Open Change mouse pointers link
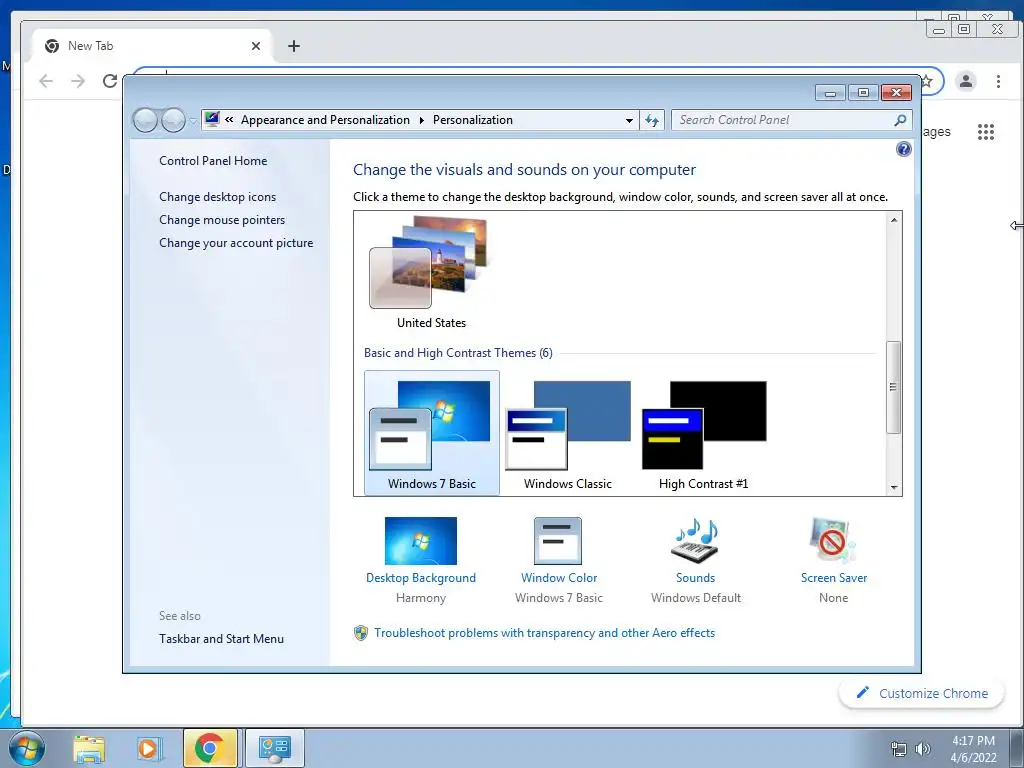The width and height of the screenshot is (1024, 768). point(222,219)
